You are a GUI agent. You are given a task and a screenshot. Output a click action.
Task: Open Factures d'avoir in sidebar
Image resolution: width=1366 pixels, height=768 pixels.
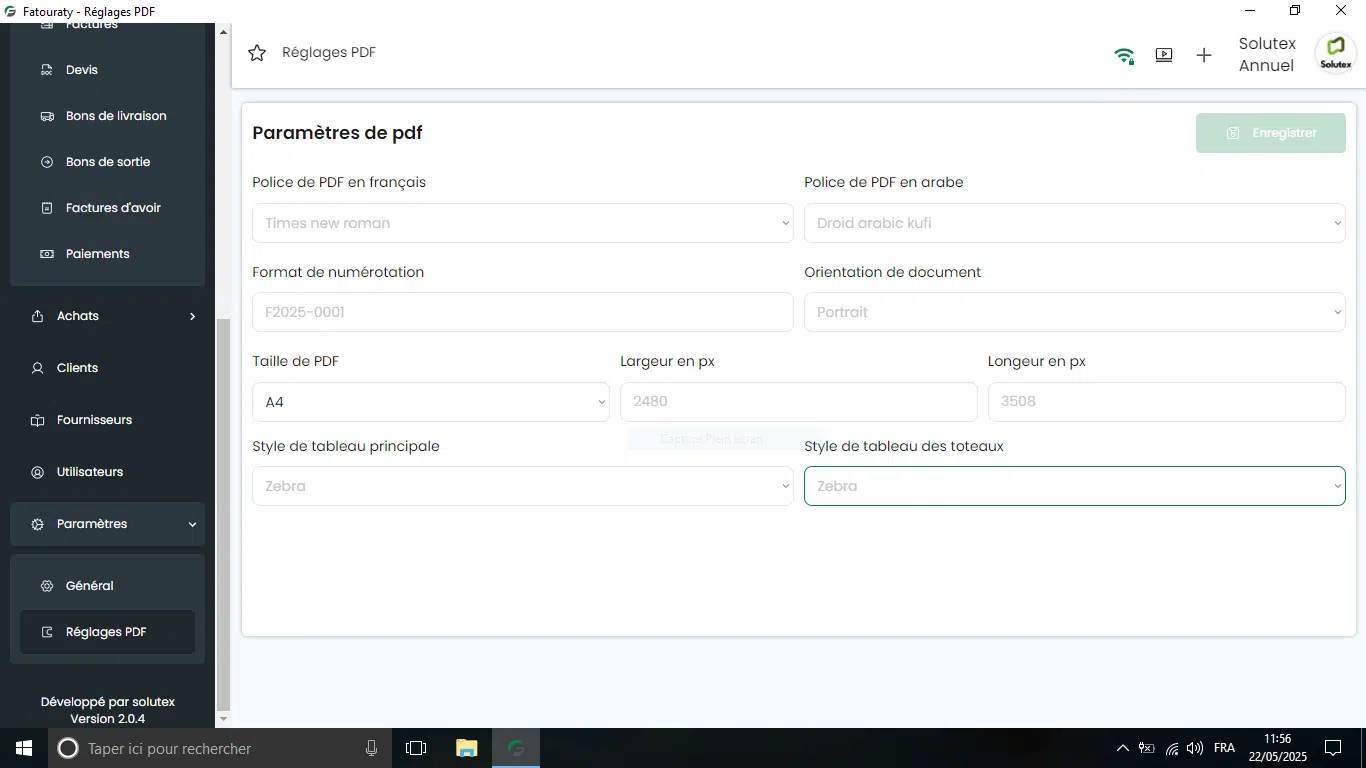click(113, 208)
